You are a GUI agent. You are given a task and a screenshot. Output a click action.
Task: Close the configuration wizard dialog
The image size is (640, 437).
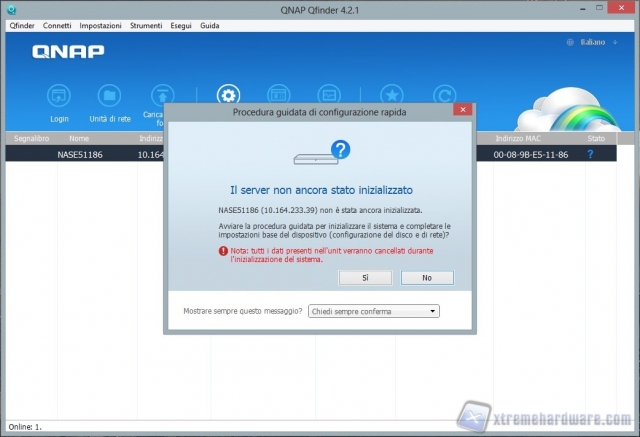tap(463, 108)
